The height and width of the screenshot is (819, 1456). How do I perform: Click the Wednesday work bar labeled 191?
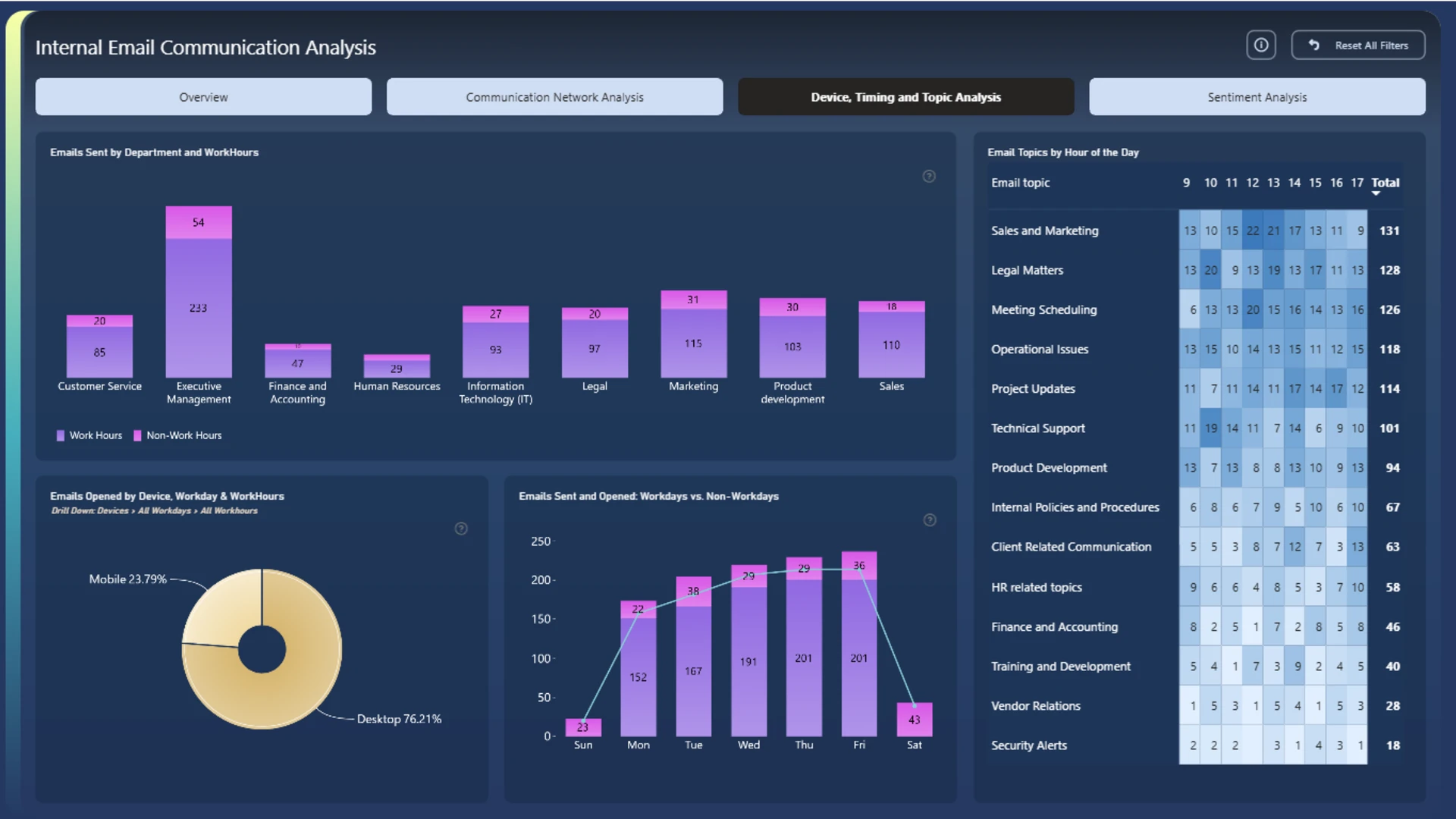pyautogui.click(x=748, y=661)
